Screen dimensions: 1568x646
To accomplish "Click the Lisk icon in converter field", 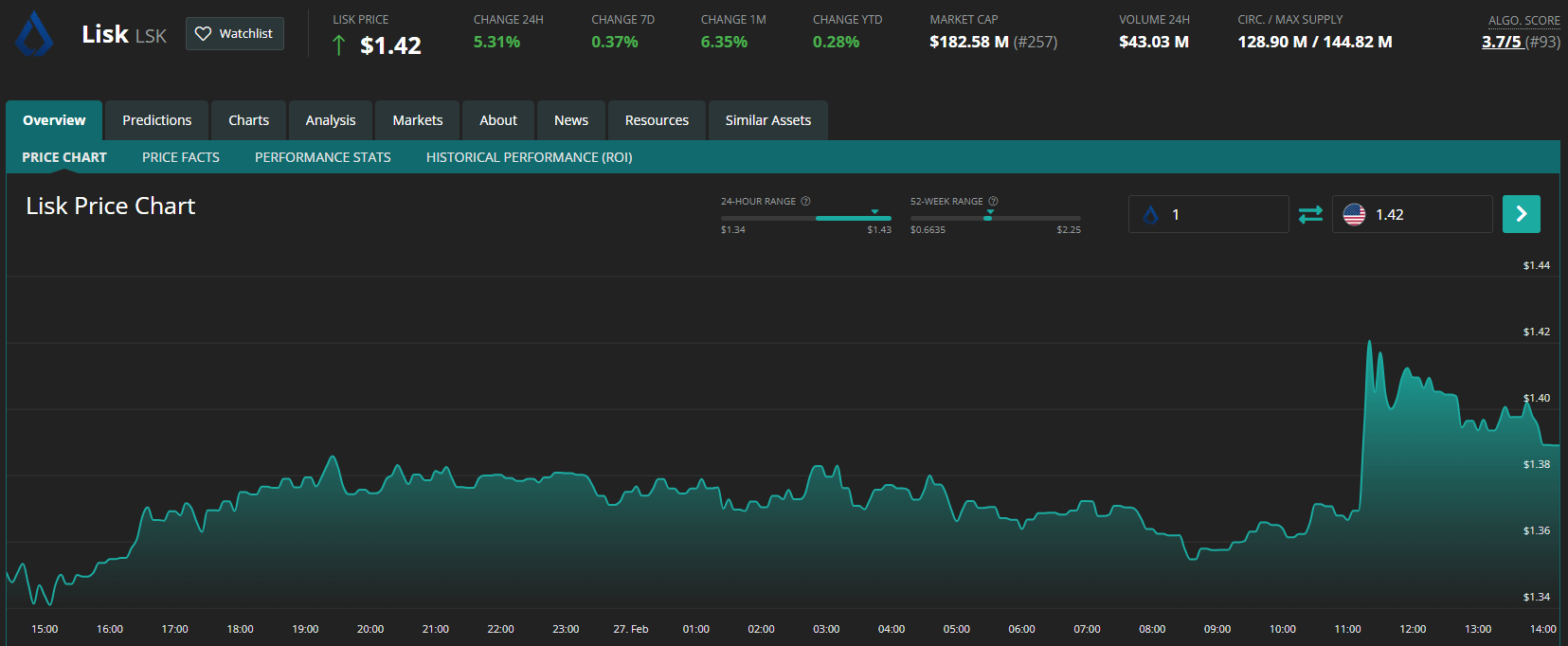I will [x=1151, y=215].
